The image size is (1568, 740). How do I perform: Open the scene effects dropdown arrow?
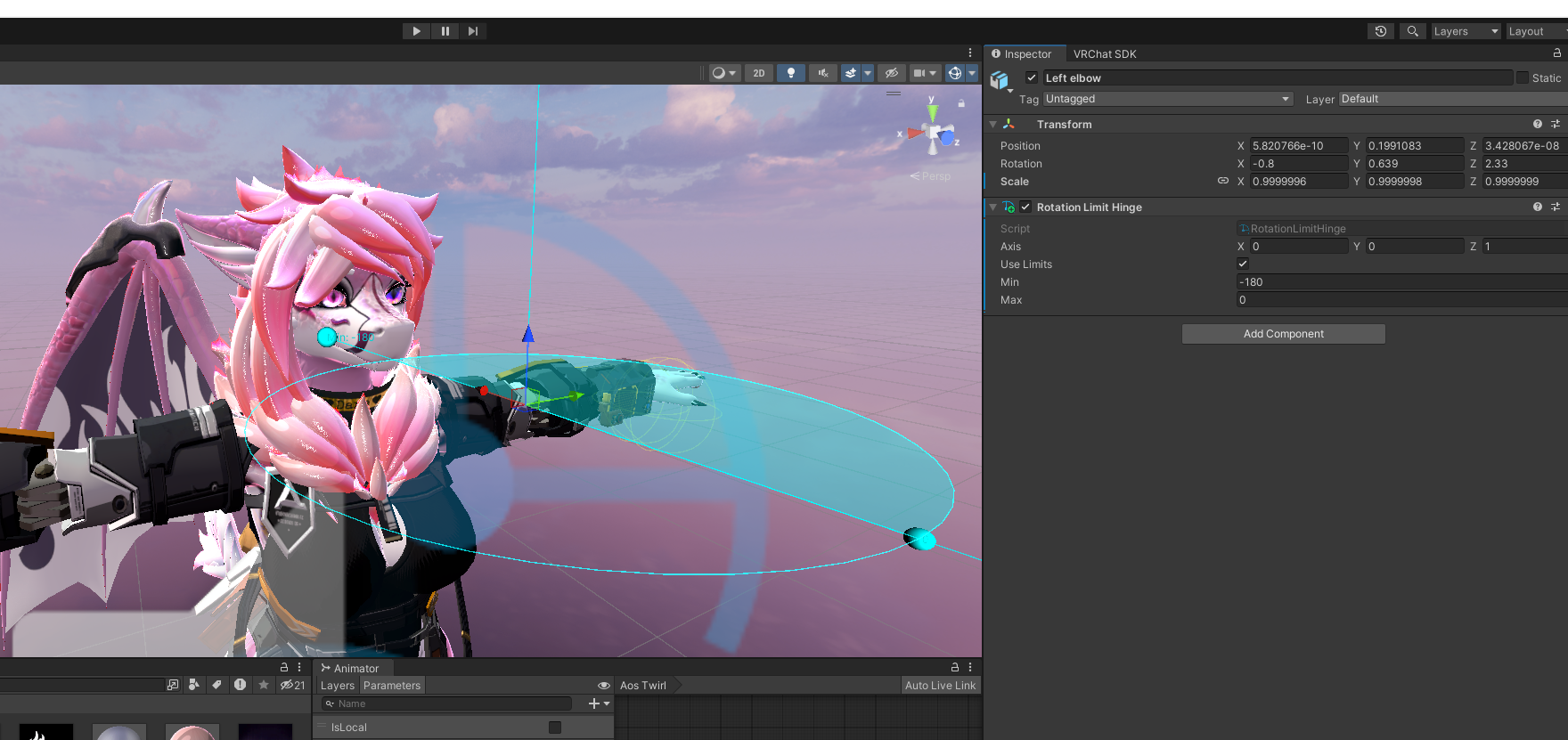(868, 73)
